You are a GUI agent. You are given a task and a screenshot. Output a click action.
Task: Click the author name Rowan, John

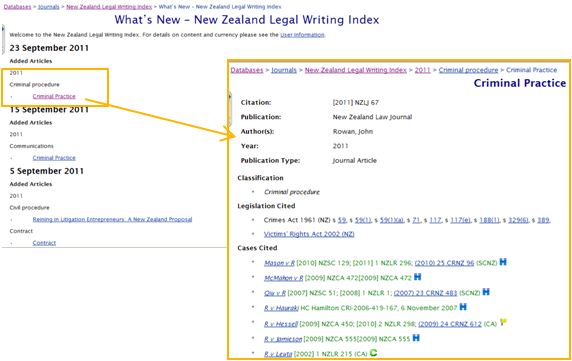pyautogui.click(x=353, y=132)
